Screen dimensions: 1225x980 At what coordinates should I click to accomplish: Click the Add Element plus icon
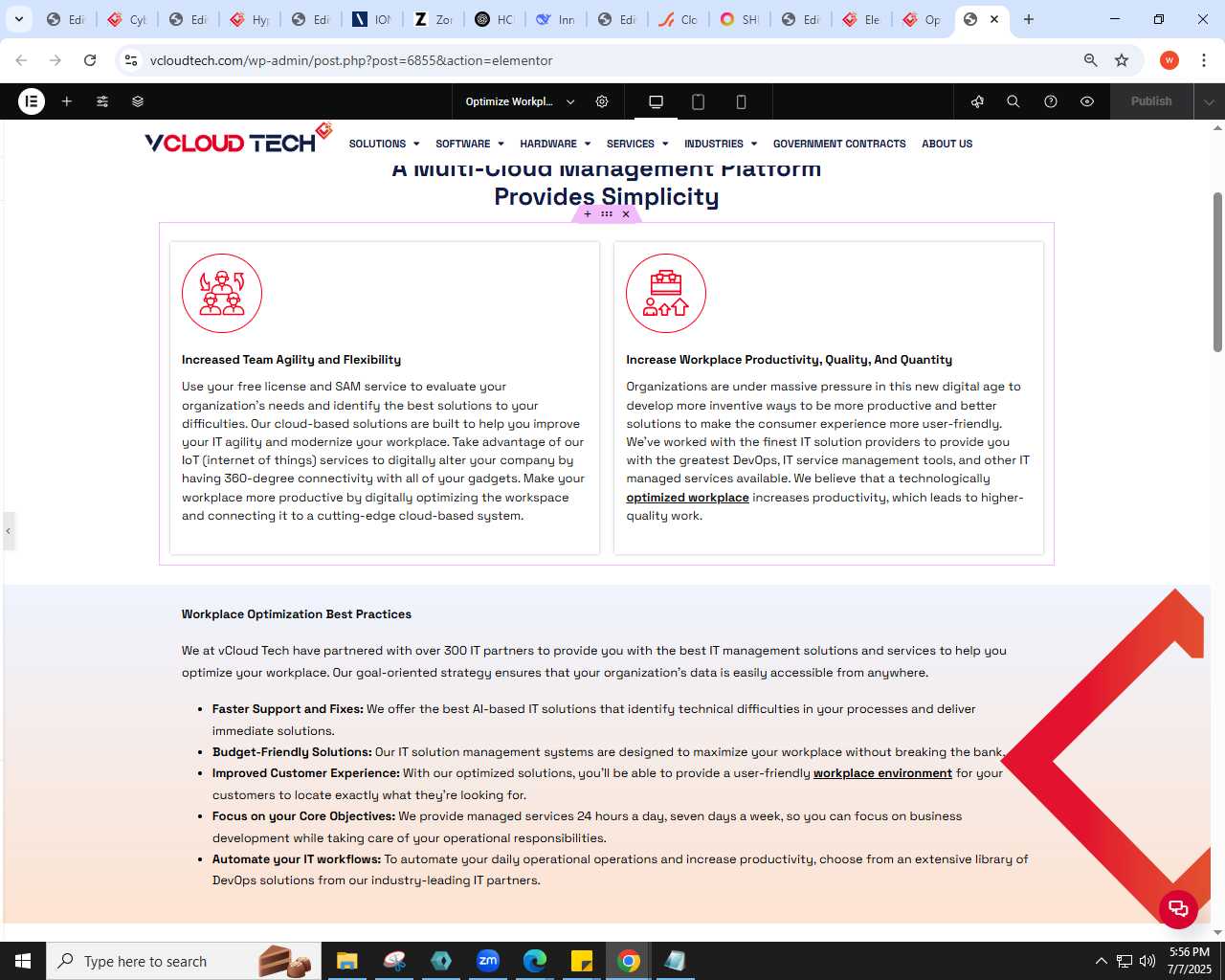[x=67, y=101]
